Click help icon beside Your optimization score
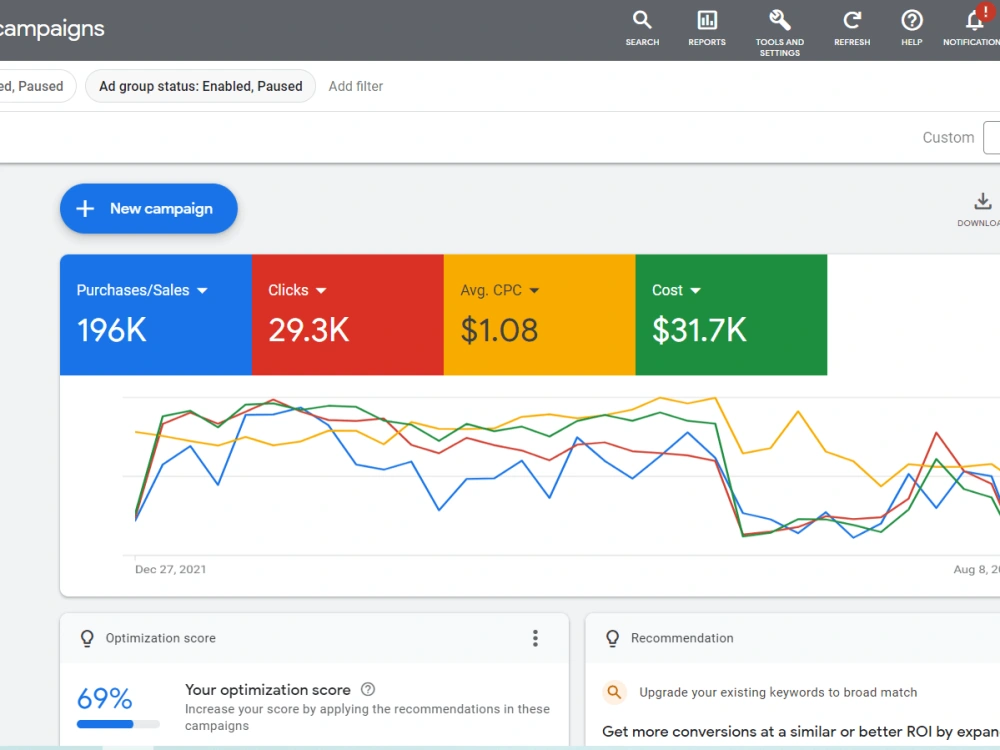 pyautogui.click(x=368, y=689)
